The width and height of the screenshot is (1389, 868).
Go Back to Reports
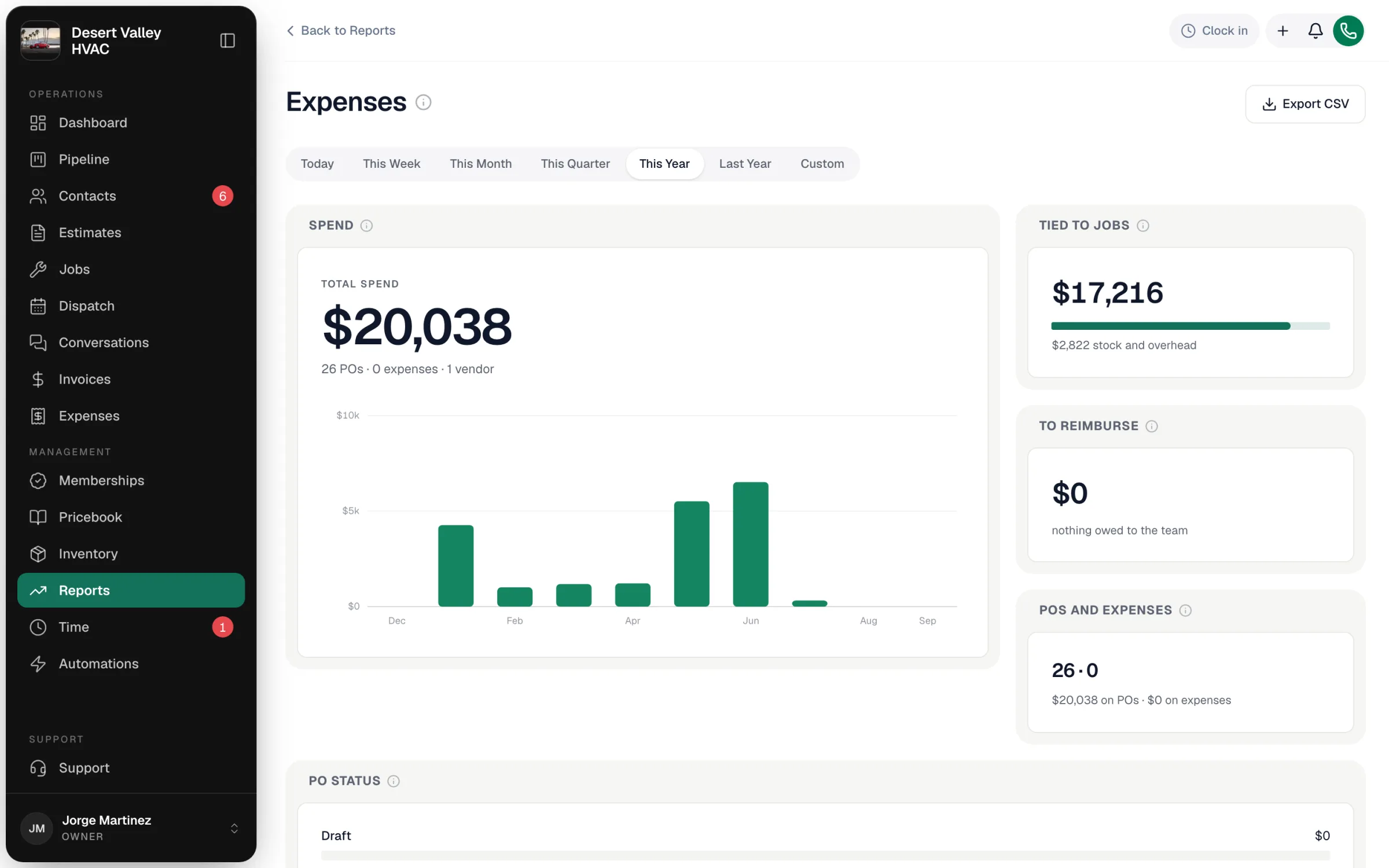341,31
